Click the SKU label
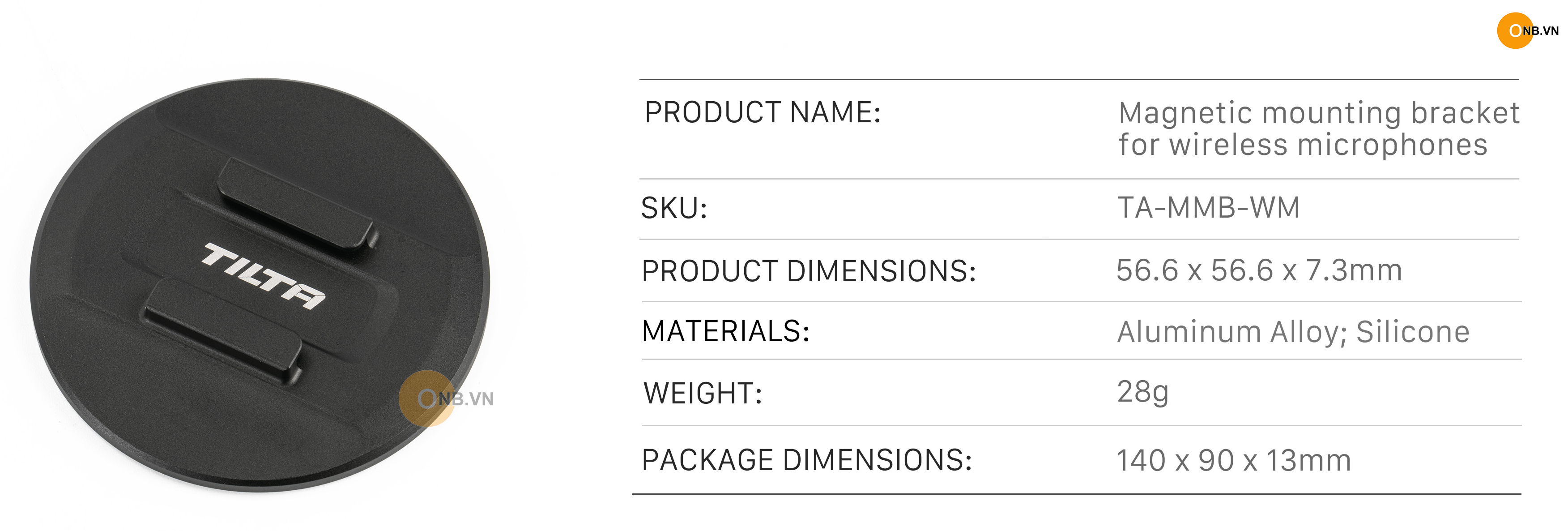1568x531 pixels. (x=674, y=208)
